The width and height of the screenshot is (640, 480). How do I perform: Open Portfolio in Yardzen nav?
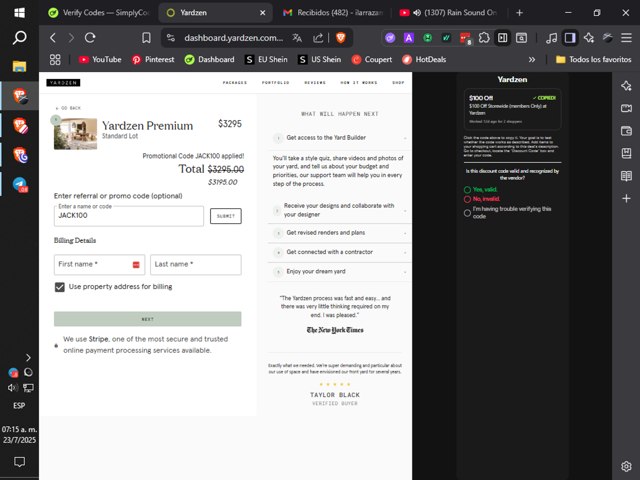coord(276,82)
